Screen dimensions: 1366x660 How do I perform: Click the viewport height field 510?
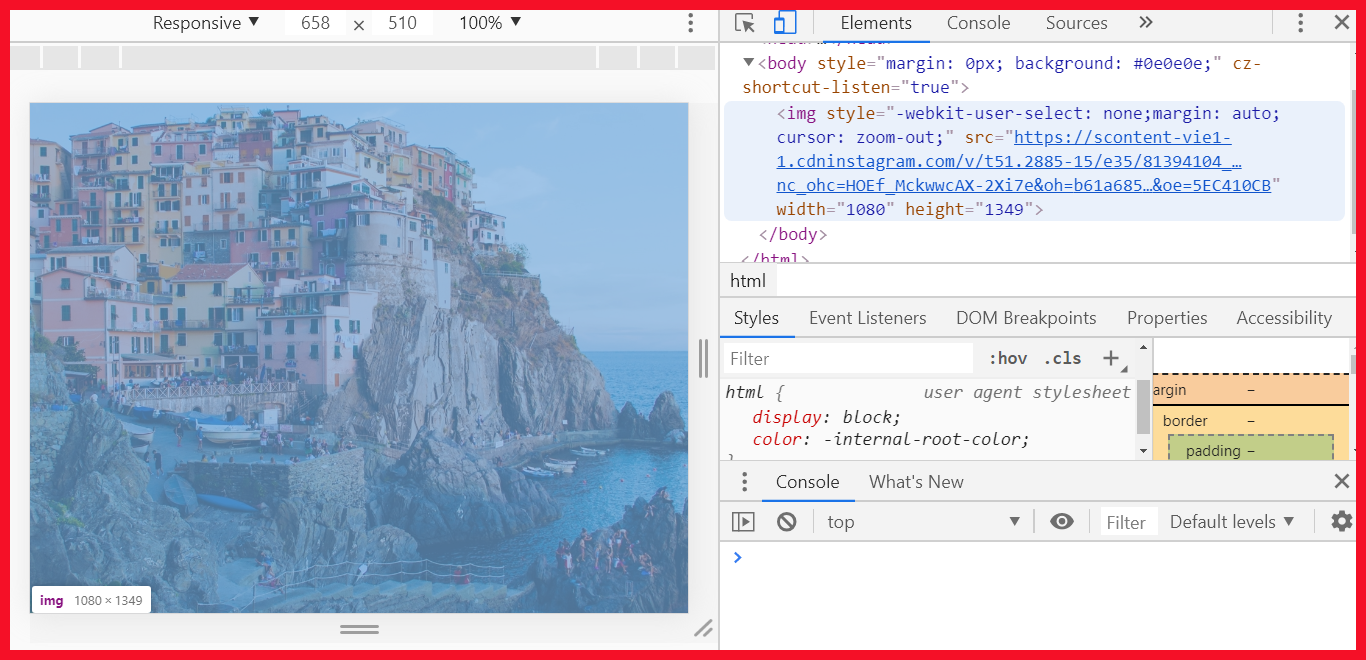pos(402,23)
